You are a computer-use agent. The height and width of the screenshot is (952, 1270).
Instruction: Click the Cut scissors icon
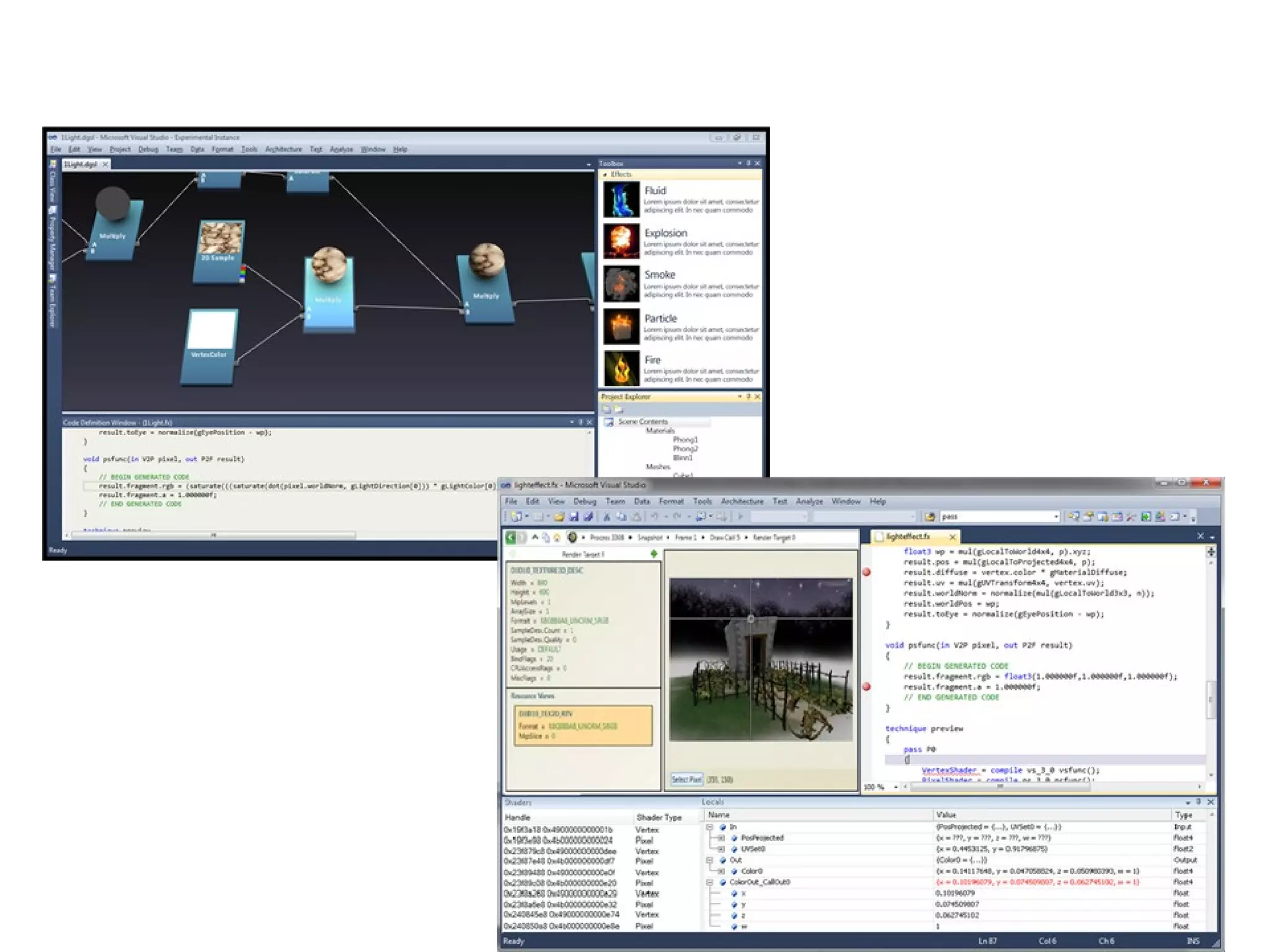coord(606,516)
